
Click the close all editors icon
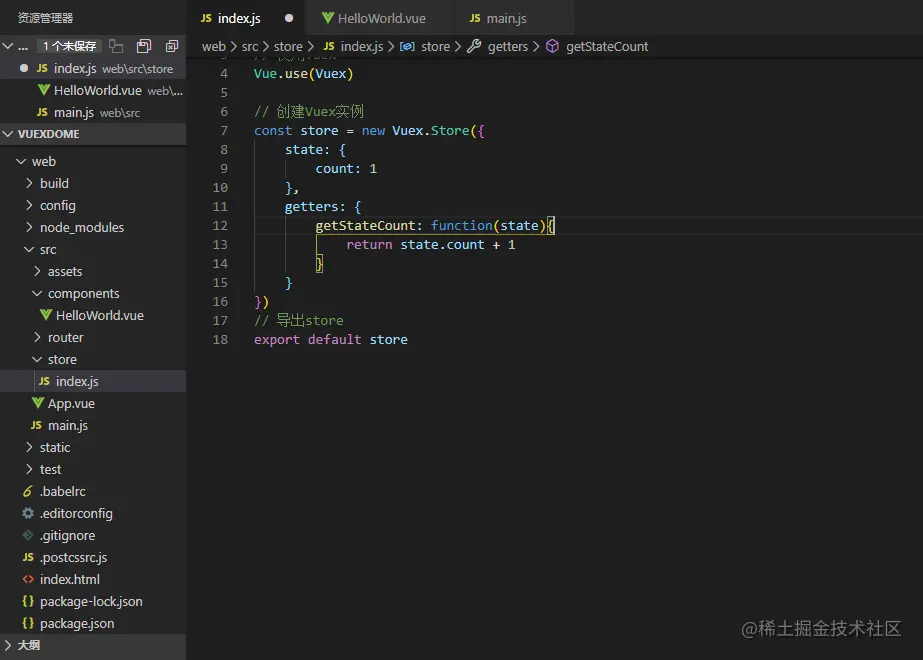point(172,46)
